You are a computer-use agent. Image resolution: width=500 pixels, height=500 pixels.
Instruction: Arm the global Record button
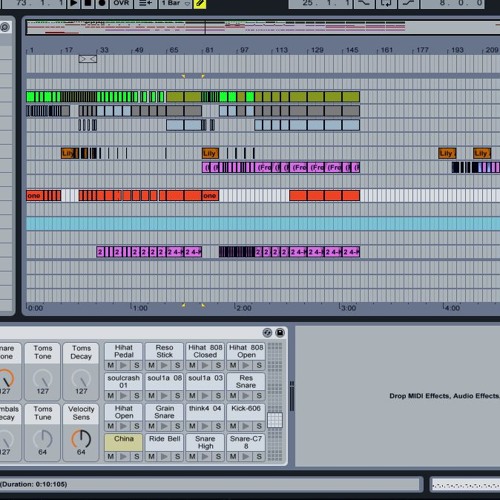tap(102, 3)
